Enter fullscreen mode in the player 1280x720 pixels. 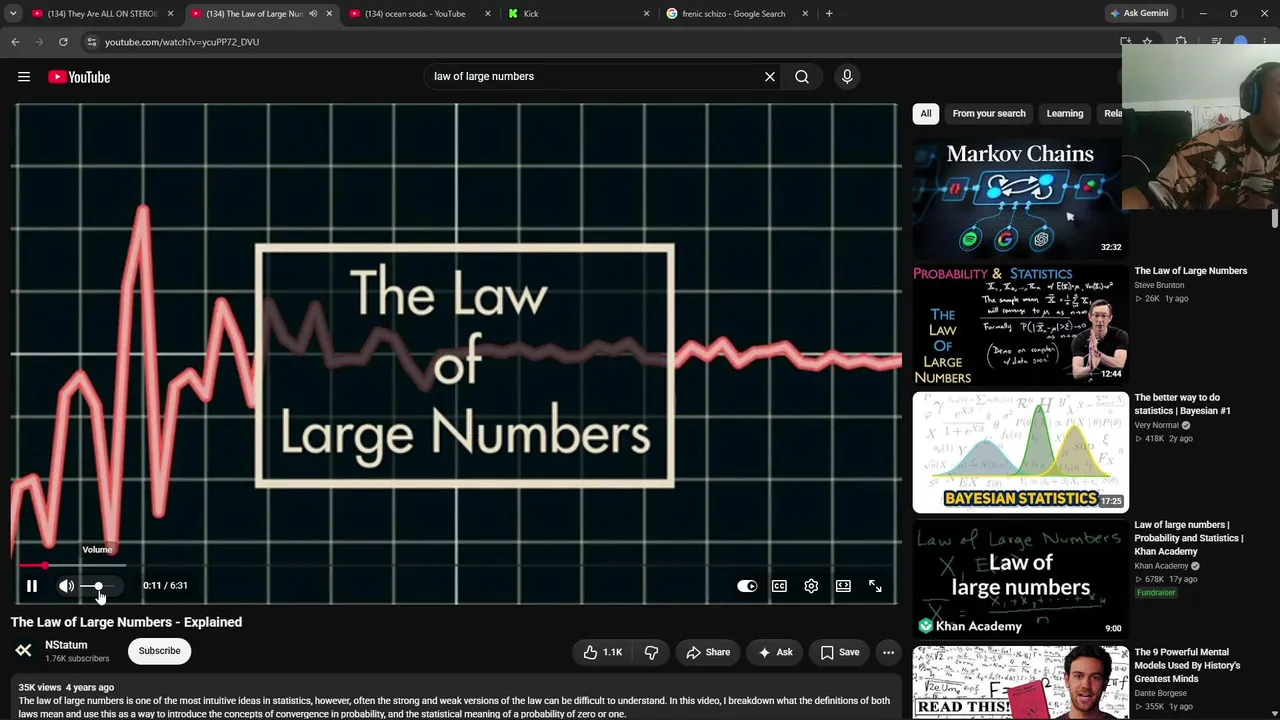875,586
